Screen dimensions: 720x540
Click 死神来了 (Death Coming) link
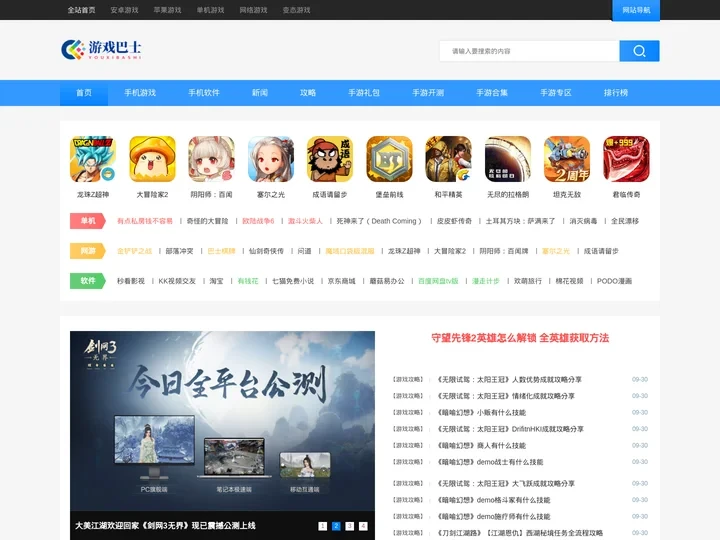[379, 221]
